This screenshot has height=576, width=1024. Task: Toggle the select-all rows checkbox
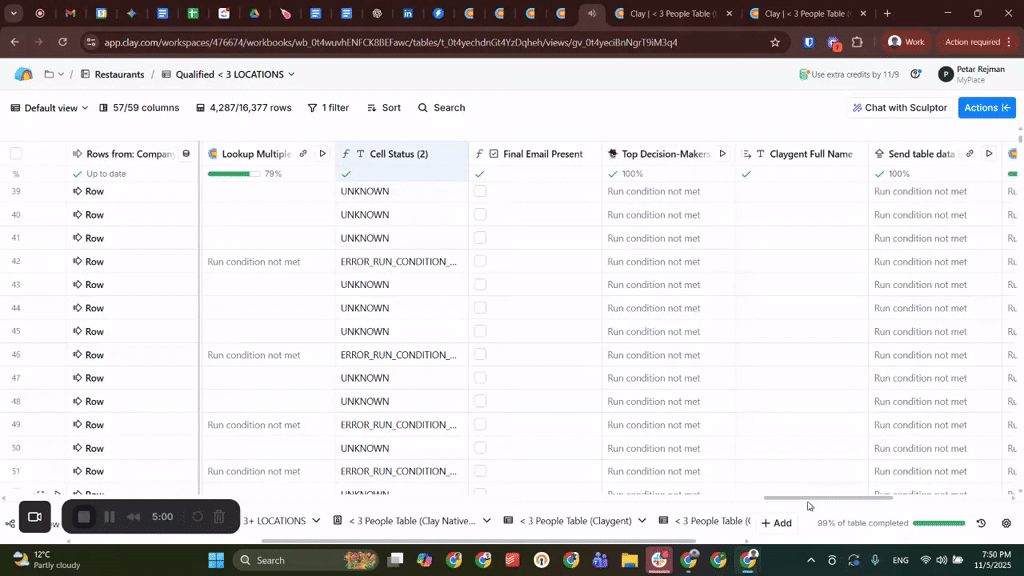(x=16, y=154)
